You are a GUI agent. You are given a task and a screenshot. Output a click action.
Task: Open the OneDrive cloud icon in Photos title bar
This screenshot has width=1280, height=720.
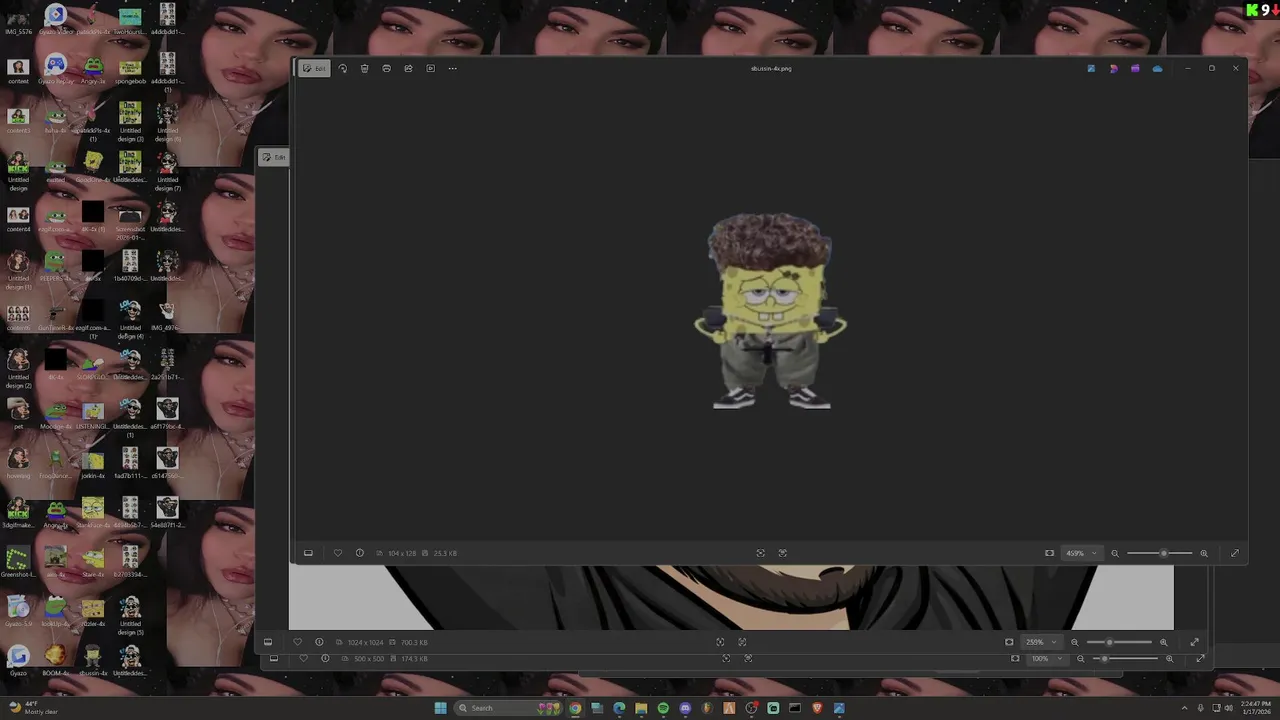1157,68
